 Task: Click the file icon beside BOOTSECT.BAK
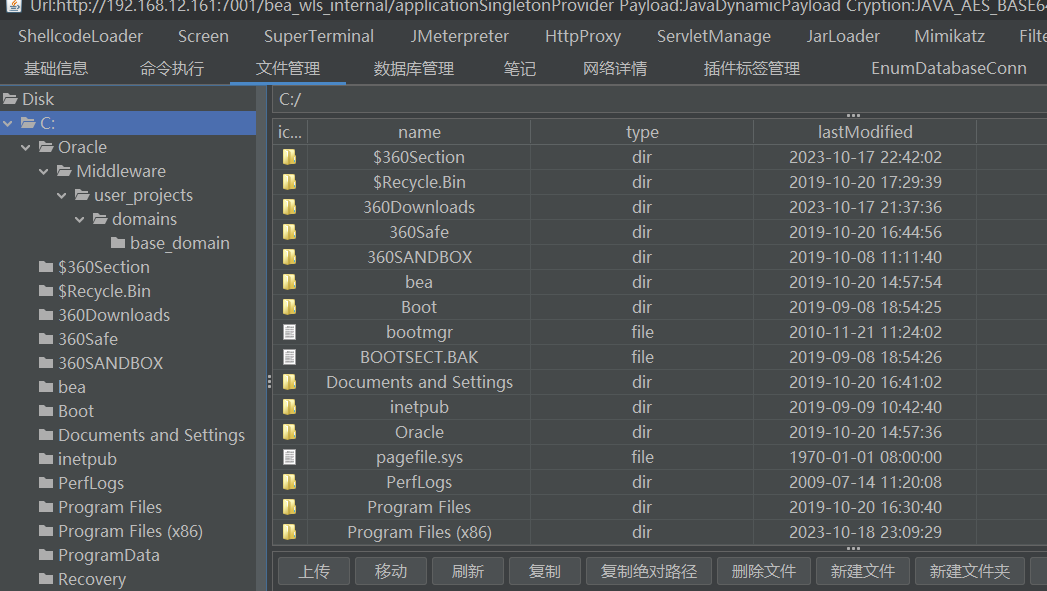point(289,357)
